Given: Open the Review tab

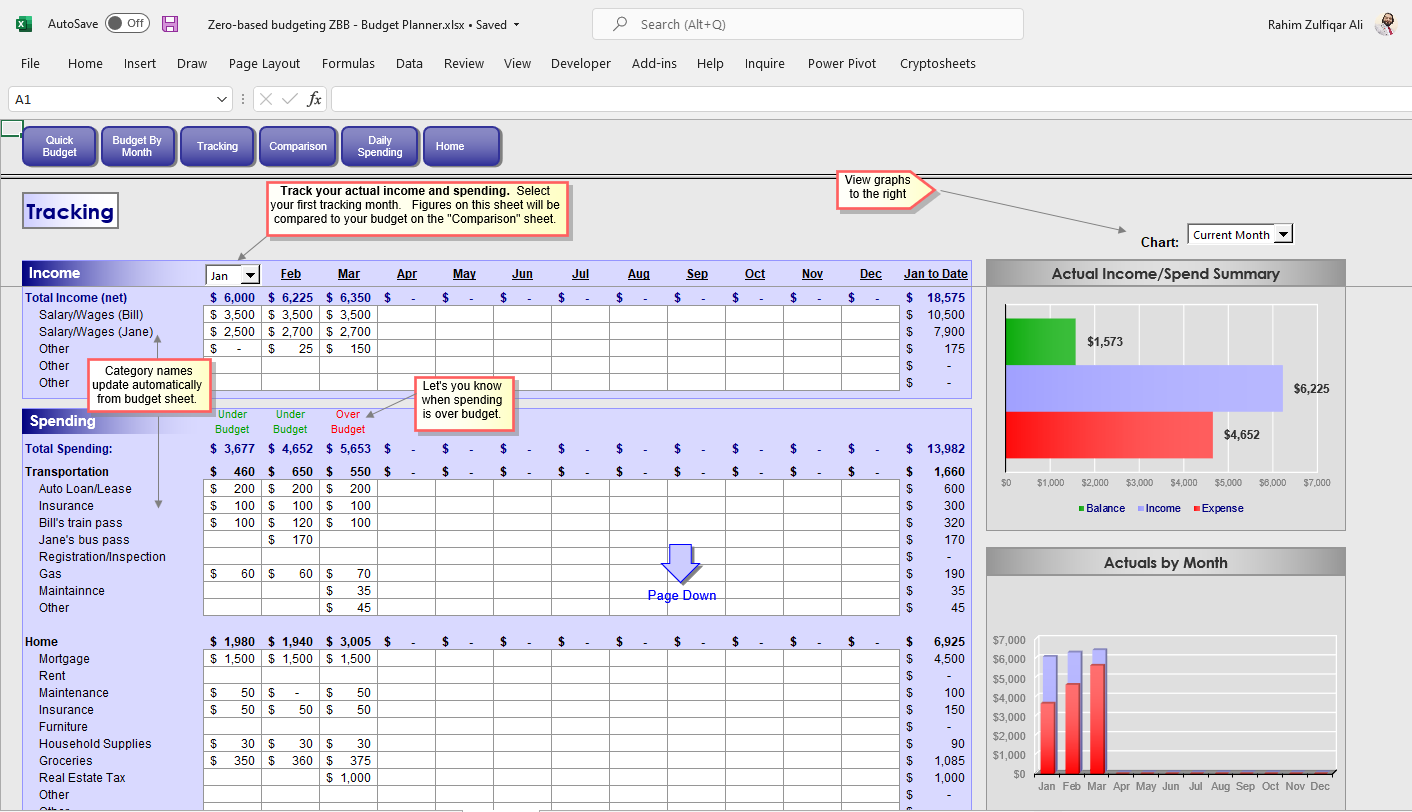Looking at the screenshot, I should (x=464, y=63).
